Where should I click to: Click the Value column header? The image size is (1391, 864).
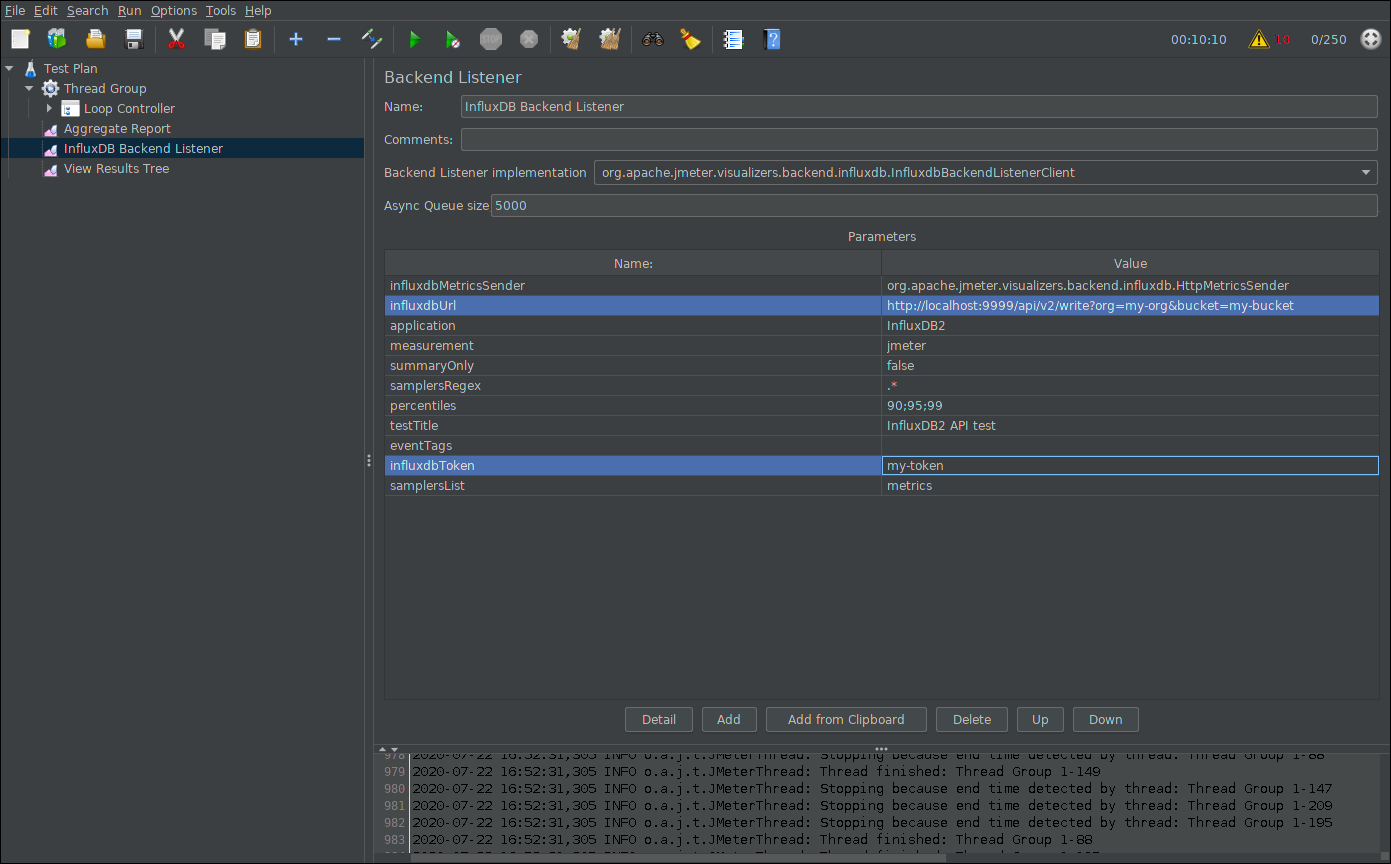pos(1130,263)
